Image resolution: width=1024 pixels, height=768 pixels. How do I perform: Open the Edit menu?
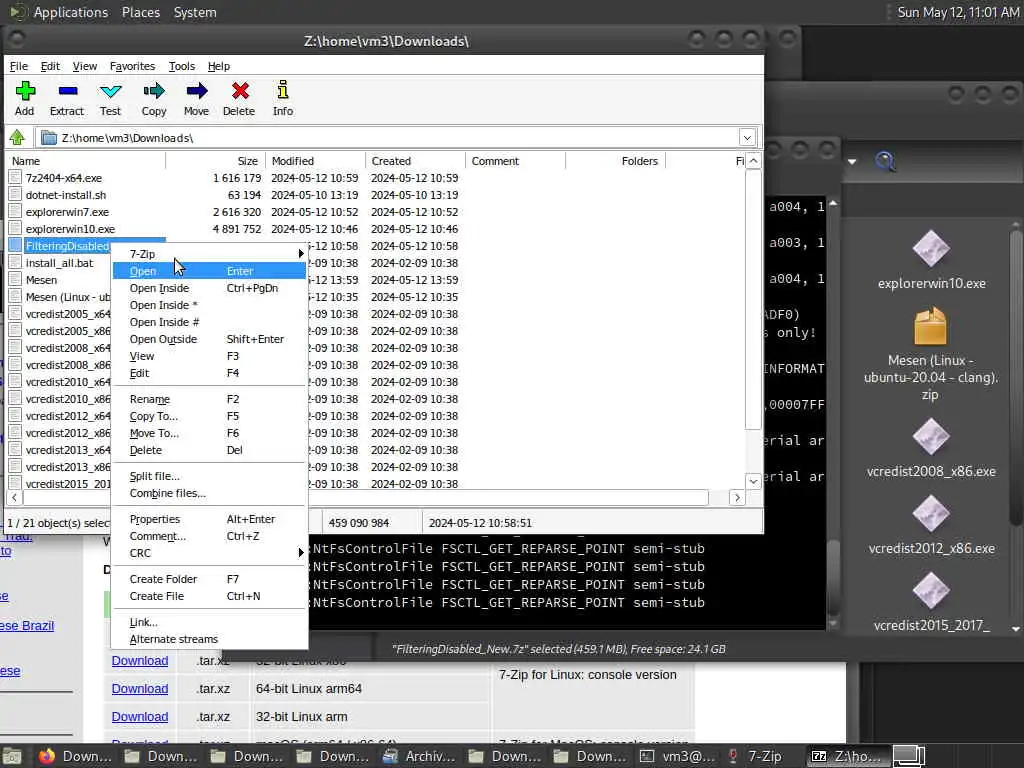[50, 66]
